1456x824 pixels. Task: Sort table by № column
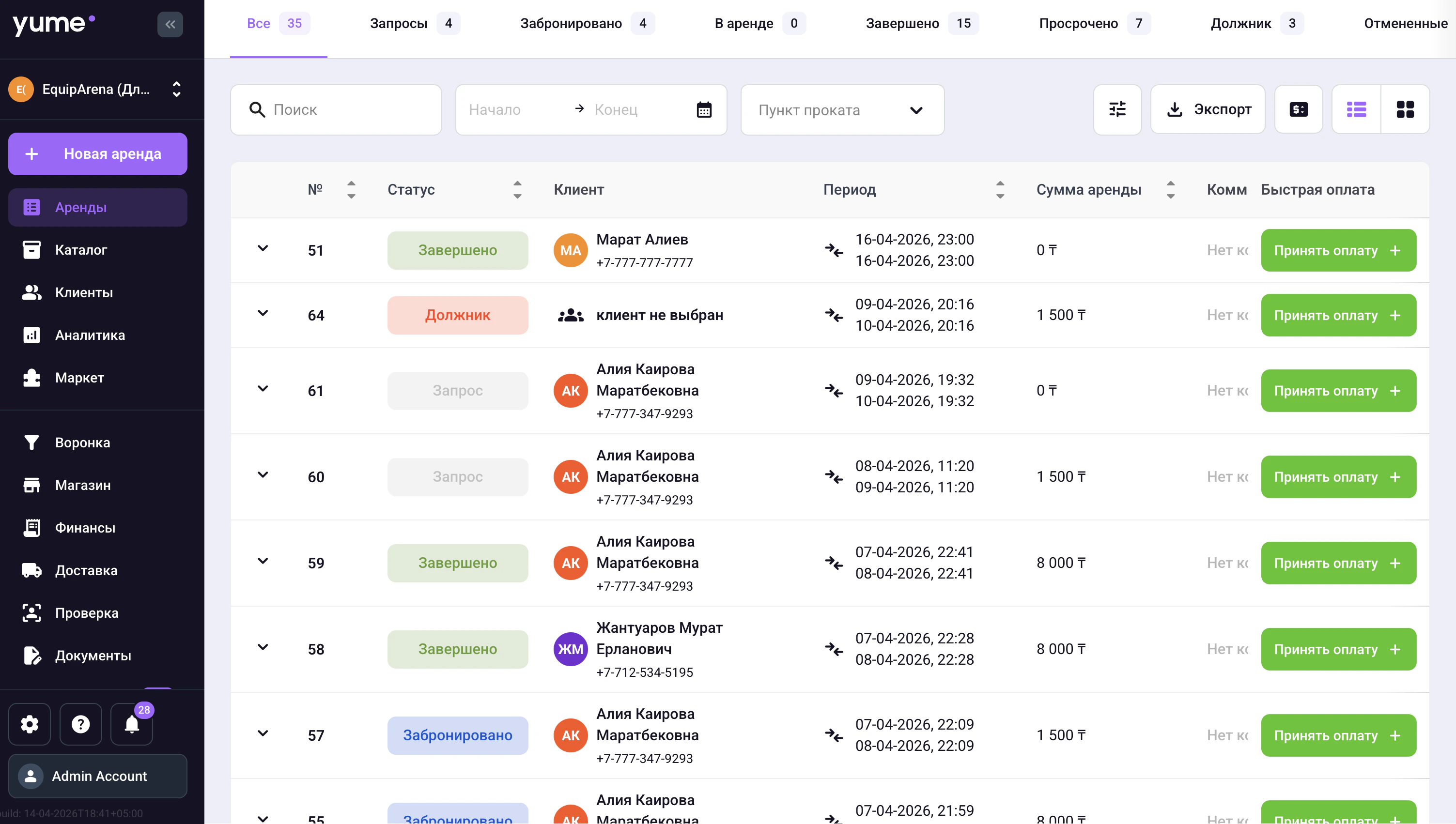(x=351, y=190)
